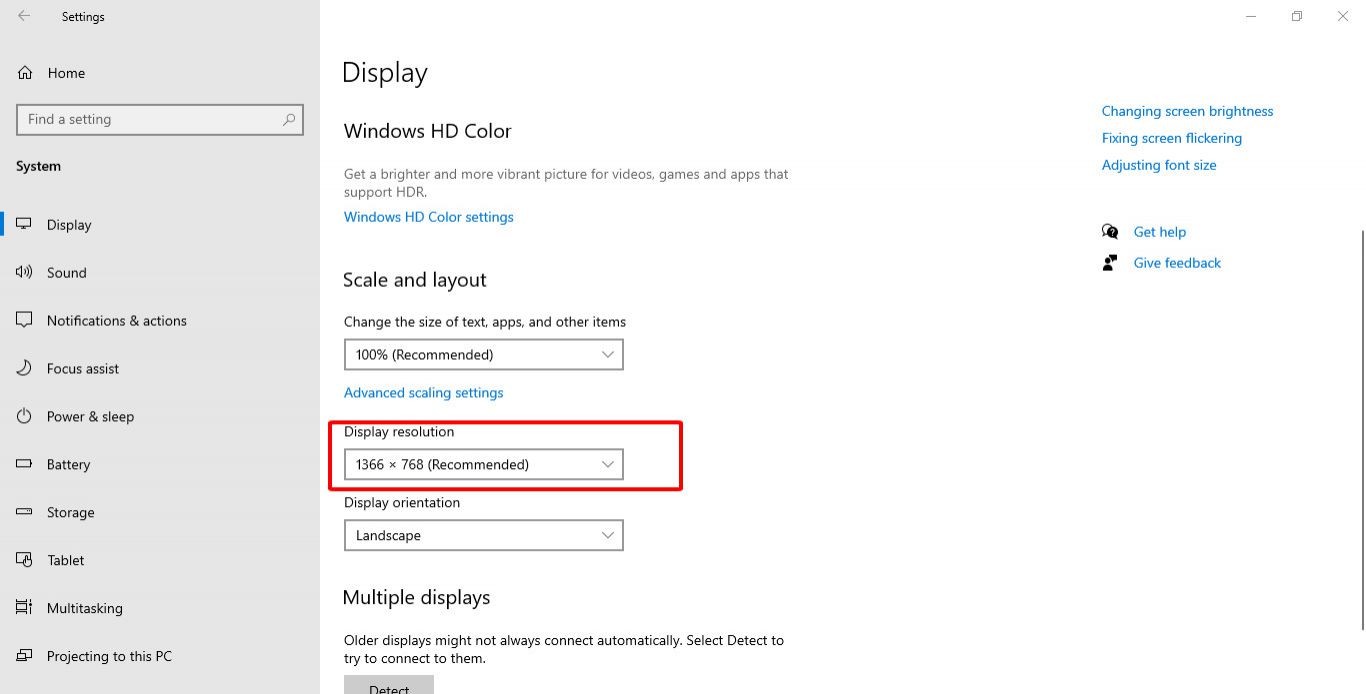The image size is (1366, 694).
Task: Expand the Landscape orientation dropdown
Action: (483, 535)
